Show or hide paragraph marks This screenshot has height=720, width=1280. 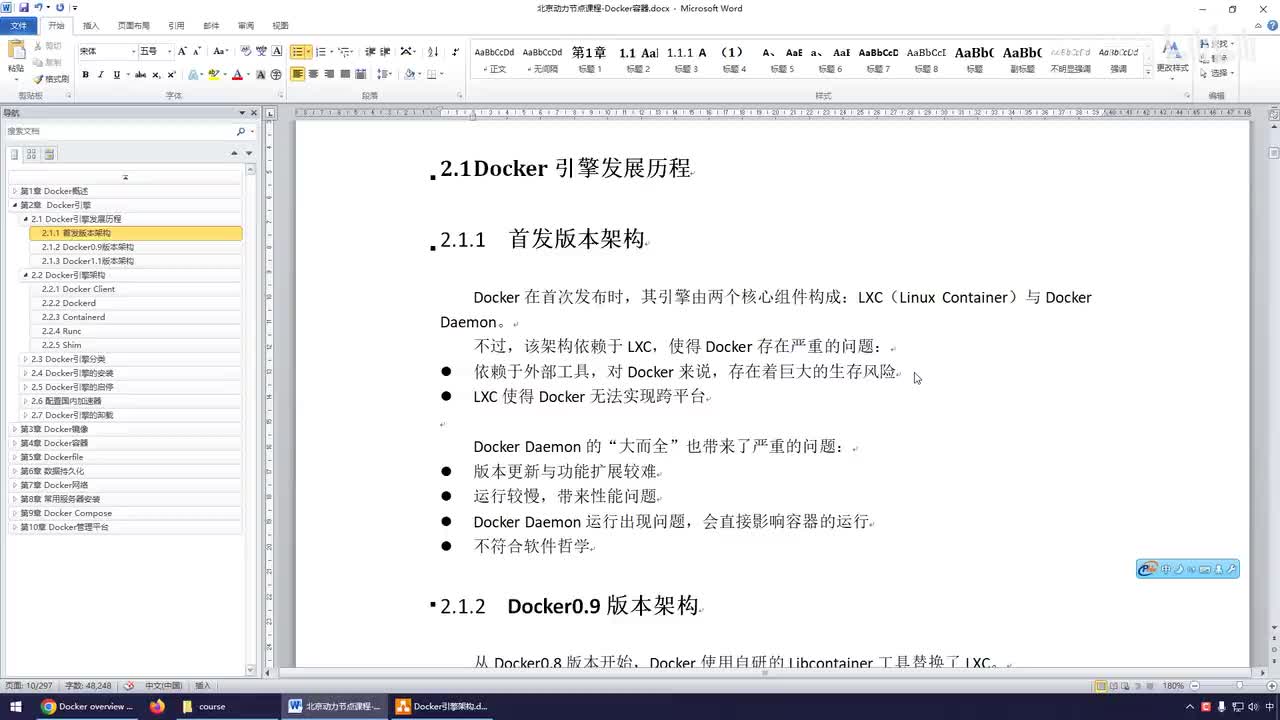(x=456, y=51)
